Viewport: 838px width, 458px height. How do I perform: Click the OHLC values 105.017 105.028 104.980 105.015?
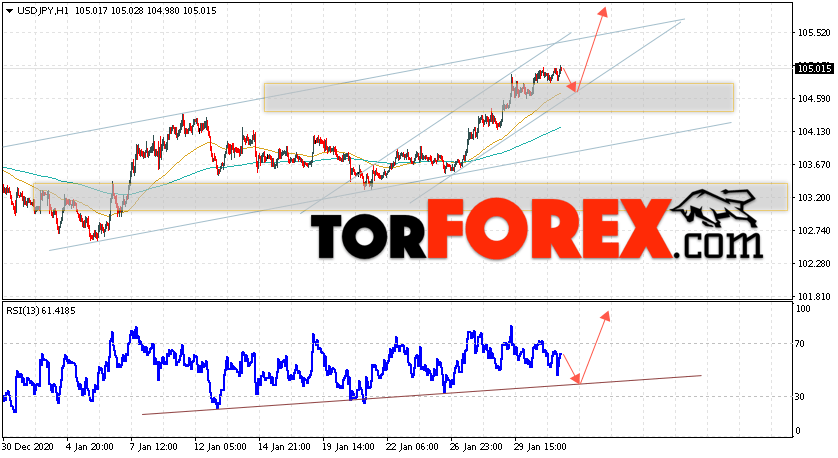pyautogui.click(x=145, y=11)
